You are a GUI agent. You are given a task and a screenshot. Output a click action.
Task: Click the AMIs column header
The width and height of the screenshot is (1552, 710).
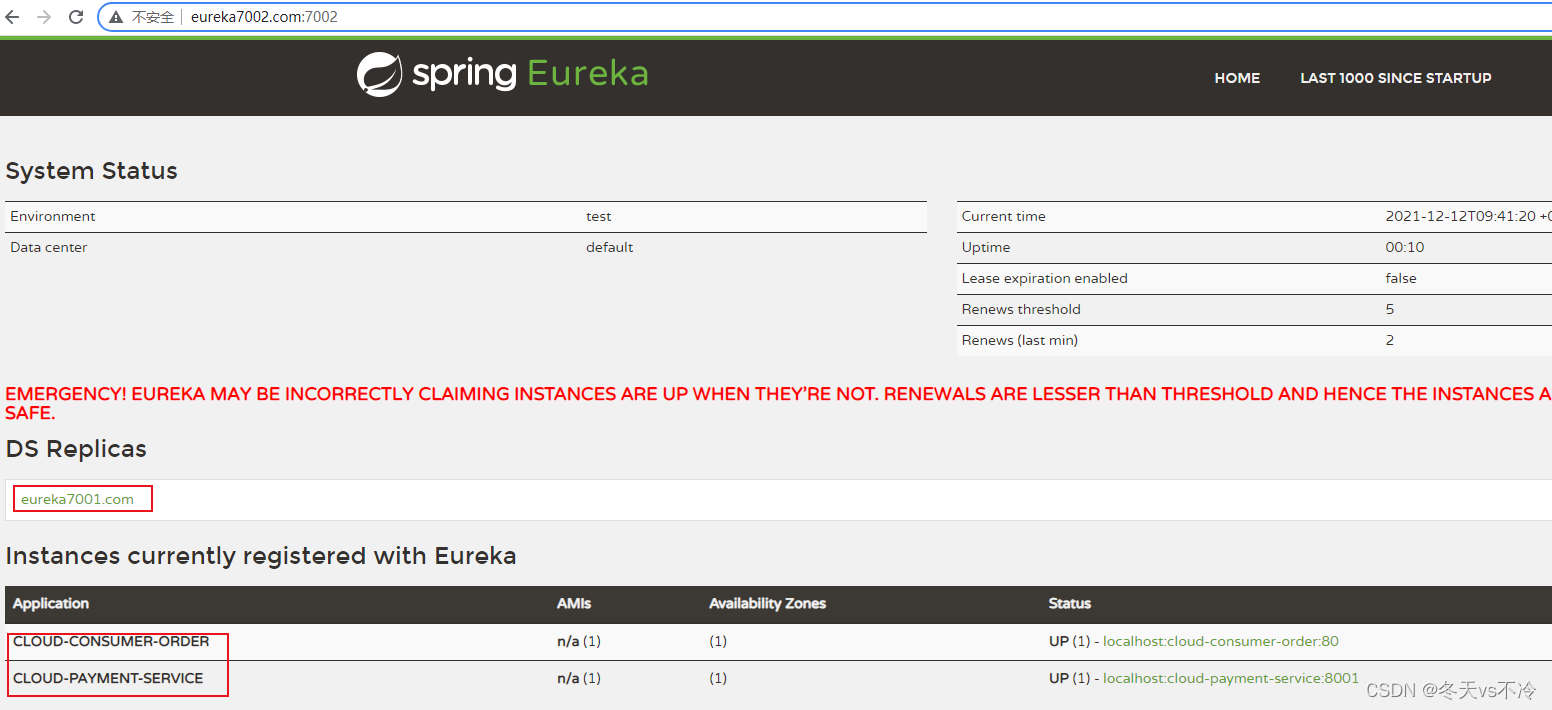pos(574,604)
